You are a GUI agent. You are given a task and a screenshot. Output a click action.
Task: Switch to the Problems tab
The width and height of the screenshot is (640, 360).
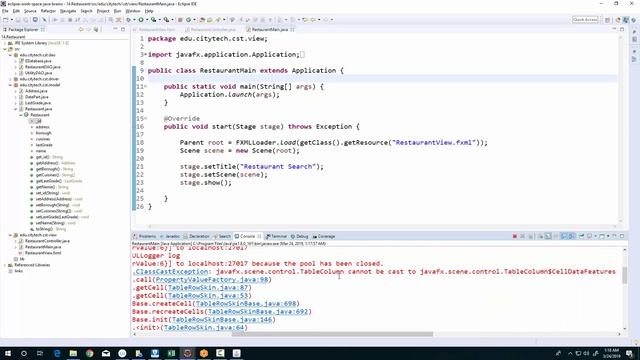point(145,236)
